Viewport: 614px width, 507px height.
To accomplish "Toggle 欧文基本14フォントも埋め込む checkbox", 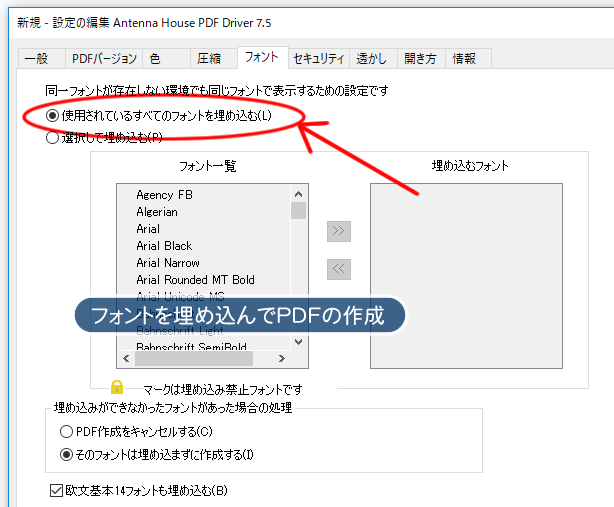I will tap(139, 491).
